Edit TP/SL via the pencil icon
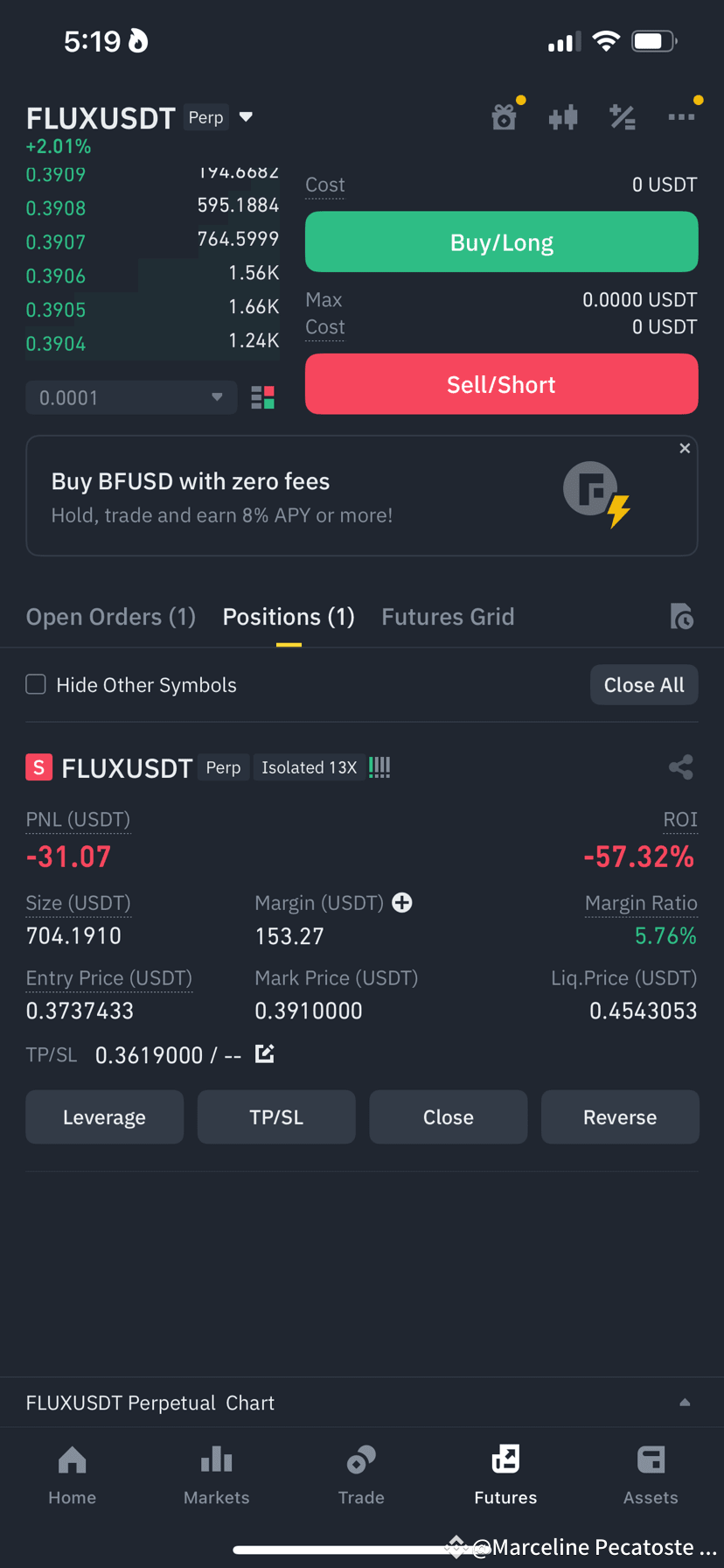Image resolution: width=724 pixels, height=1568 pixels. pos(264,1054)
